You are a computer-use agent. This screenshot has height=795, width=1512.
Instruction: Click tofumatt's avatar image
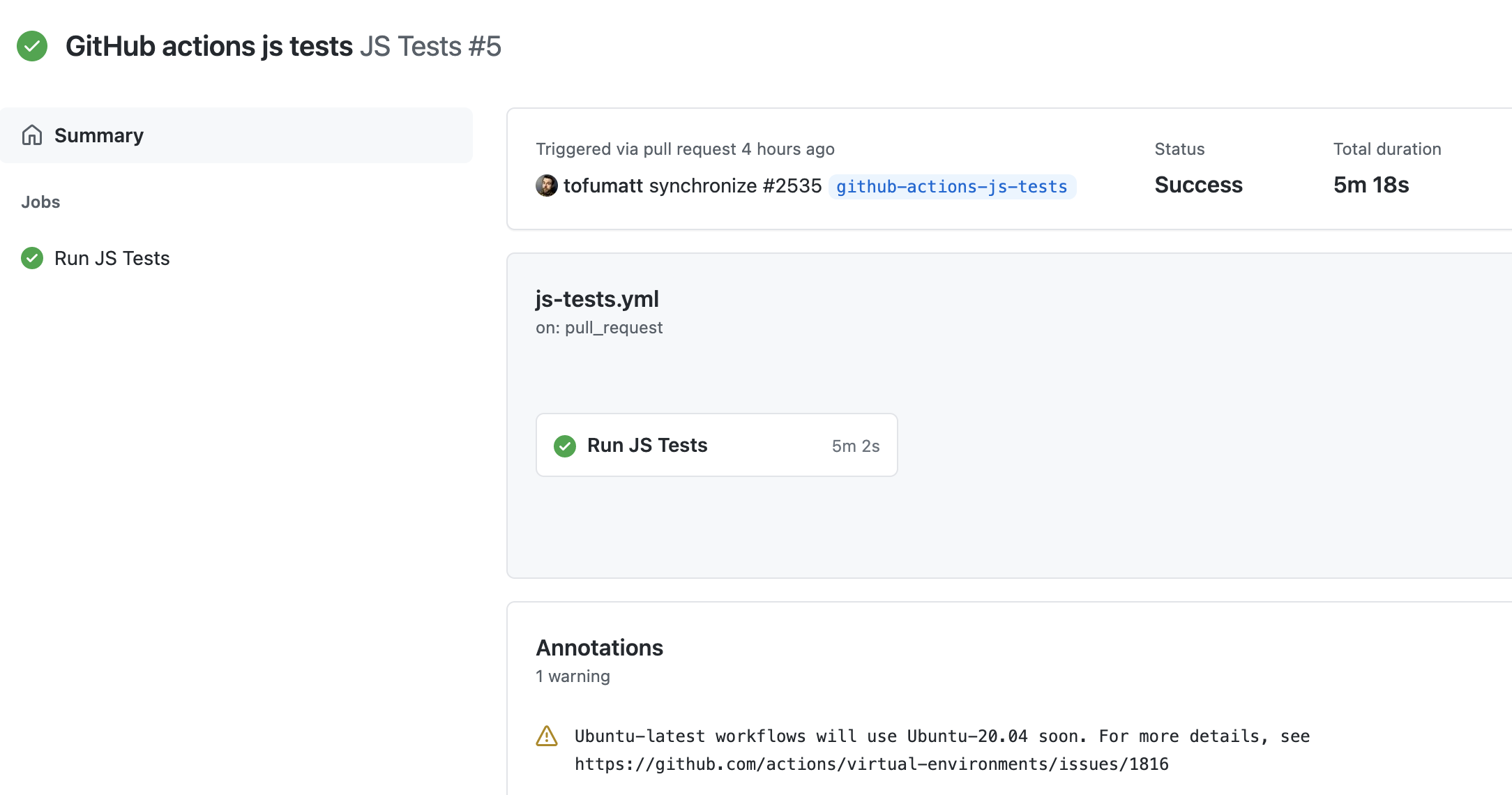(x=547, y=185)
